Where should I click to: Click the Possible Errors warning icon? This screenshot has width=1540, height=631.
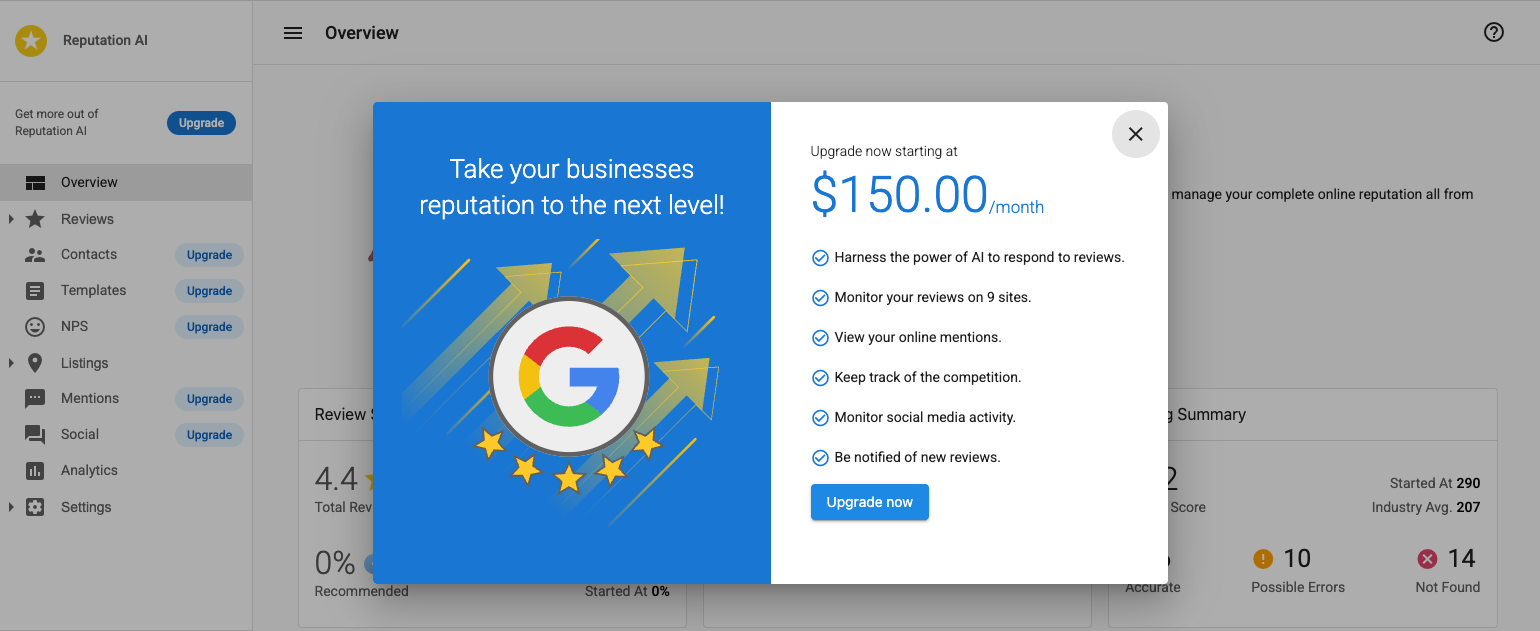coord(1262,559)
